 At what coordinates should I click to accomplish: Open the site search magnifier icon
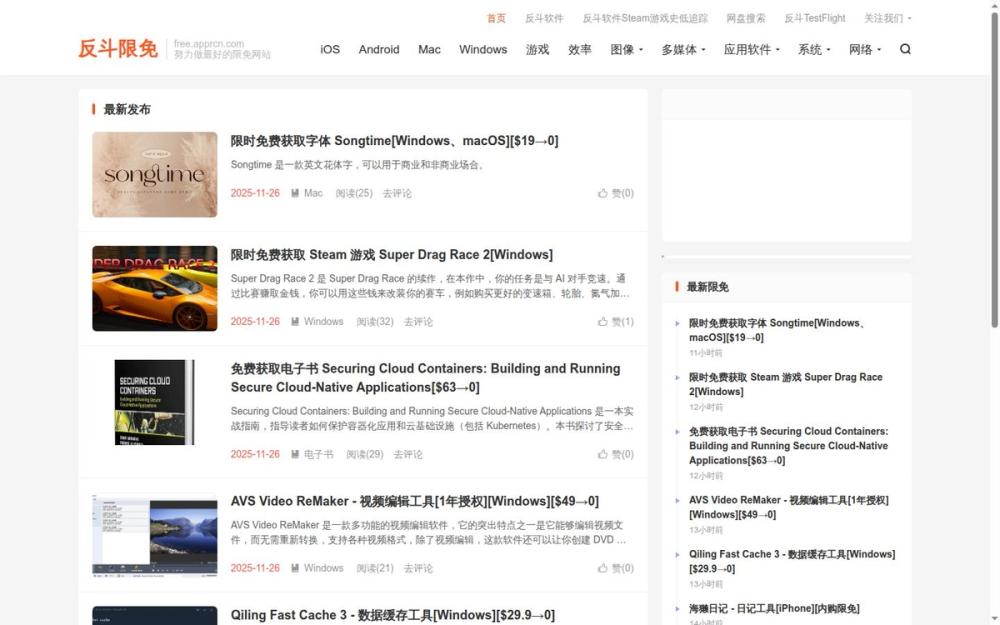click(905, 48)
